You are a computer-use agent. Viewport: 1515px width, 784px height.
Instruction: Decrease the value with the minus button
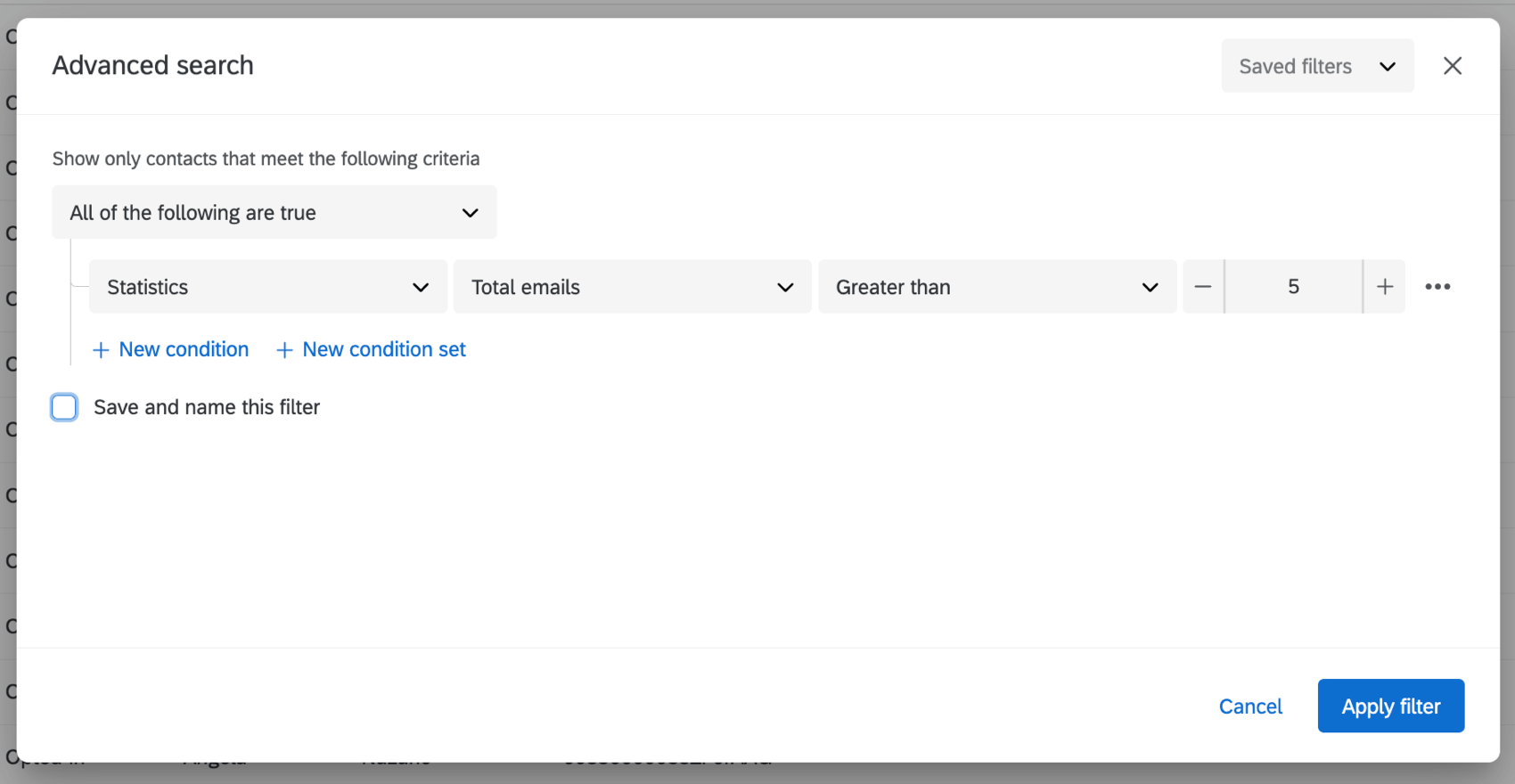pyautogui.click(x=1203, y=287)
